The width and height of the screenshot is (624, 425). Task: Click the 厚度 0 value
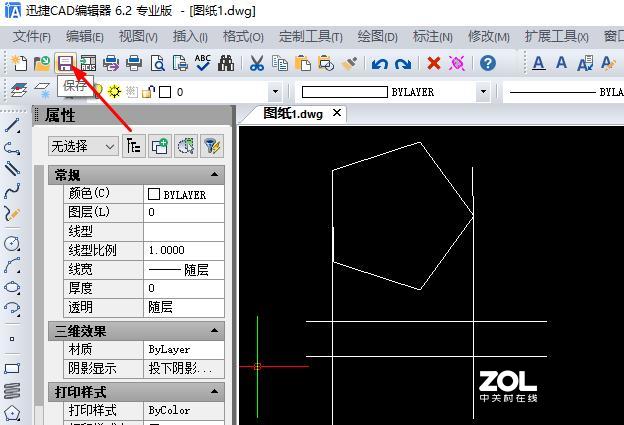pos(184,288)
